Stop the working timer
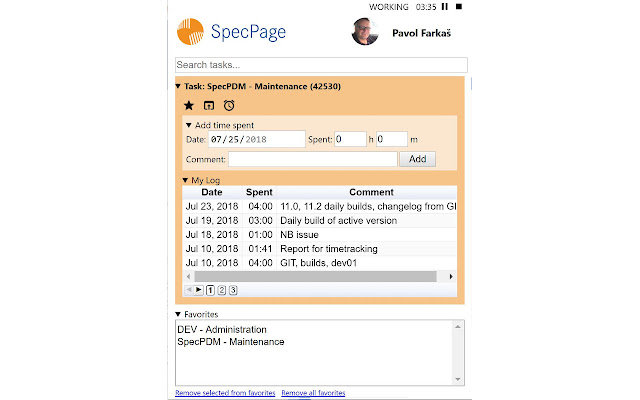Image resolution: width=640 pixels, height=400 pixels. click(x=459, y=7)
